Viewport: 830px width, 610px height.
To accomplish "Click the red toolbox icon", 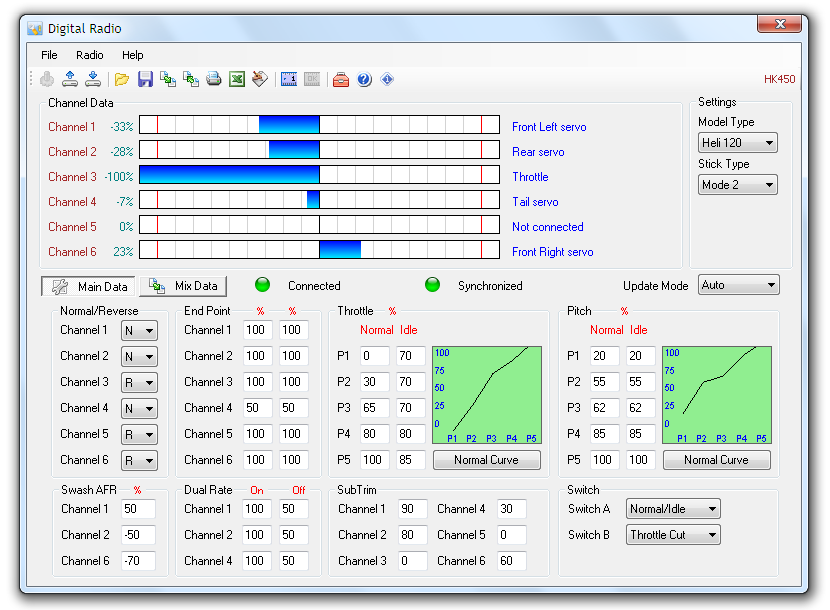I will (341, 80).
